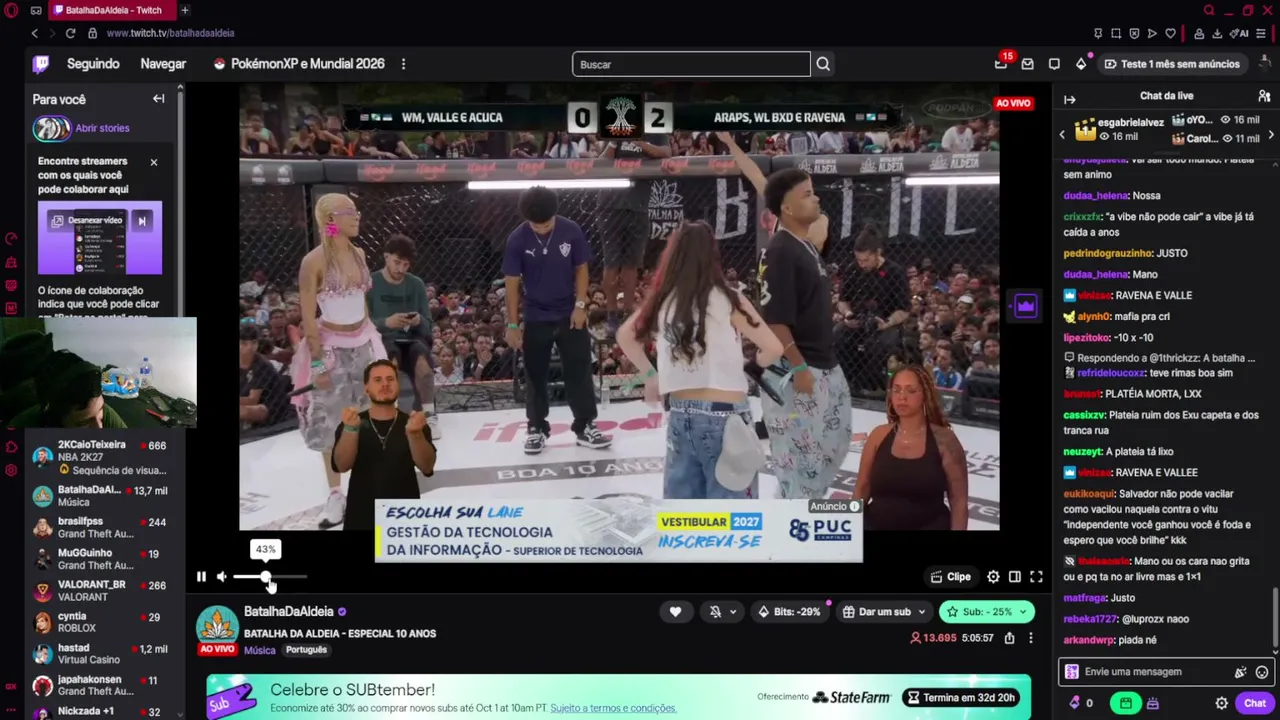
Task: Collapse the chat panel with arrow icon
Action: tap(1069, 99)
